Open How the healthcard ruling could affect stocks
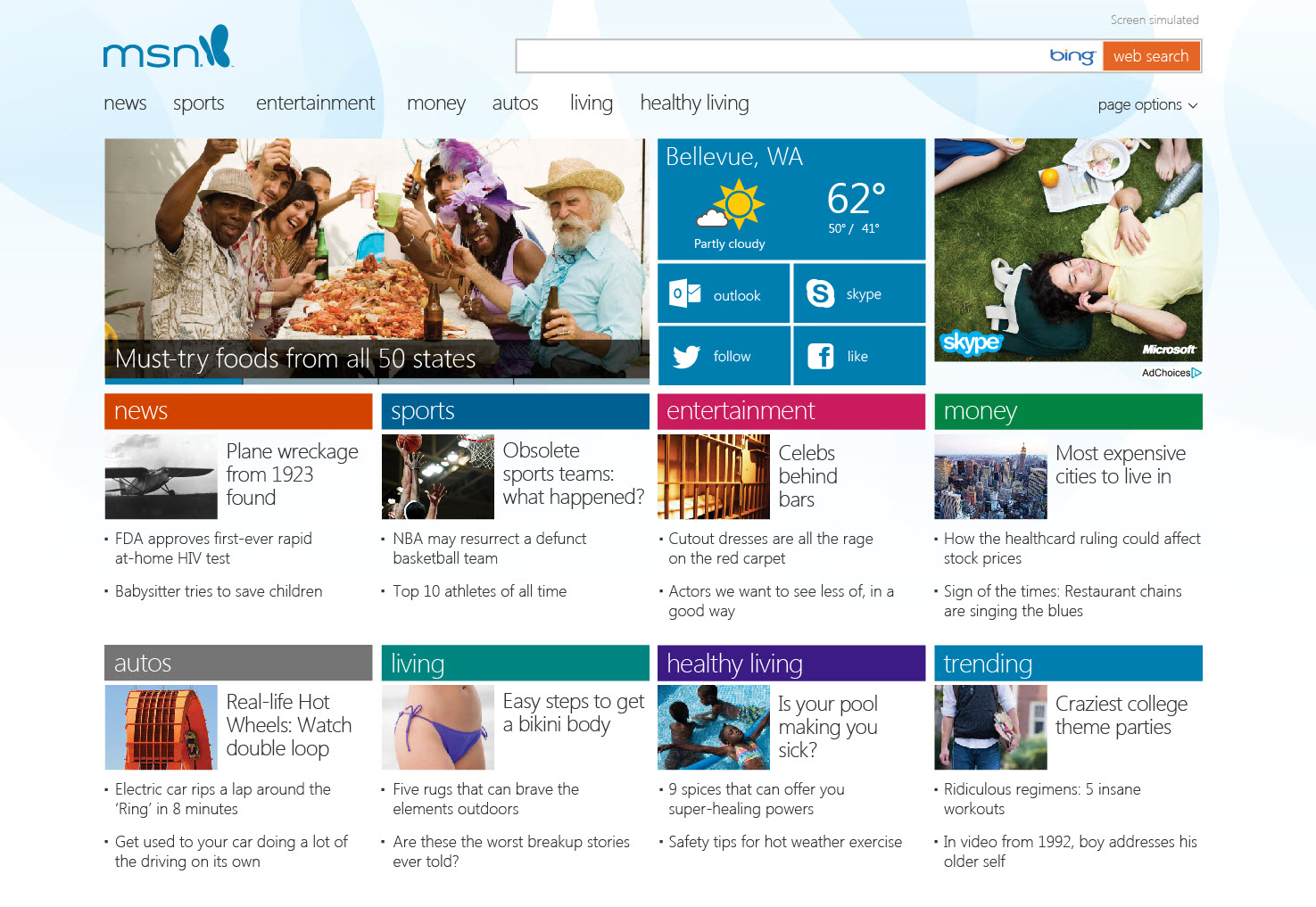 [x=1072, y=548]
